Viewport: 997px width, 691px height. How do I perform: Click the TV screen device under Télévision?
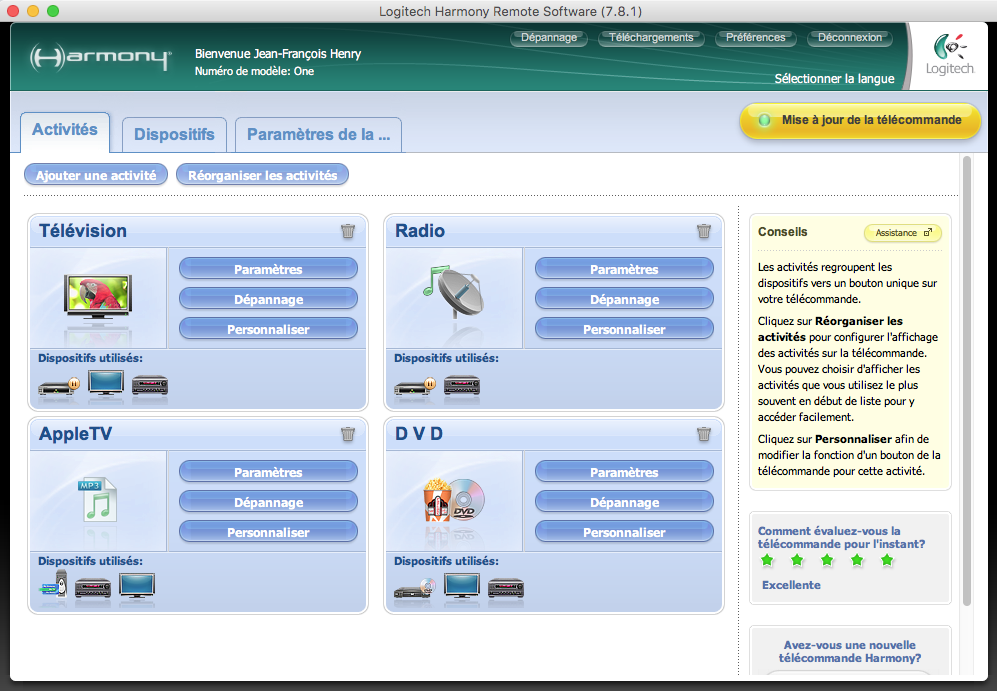106,383
